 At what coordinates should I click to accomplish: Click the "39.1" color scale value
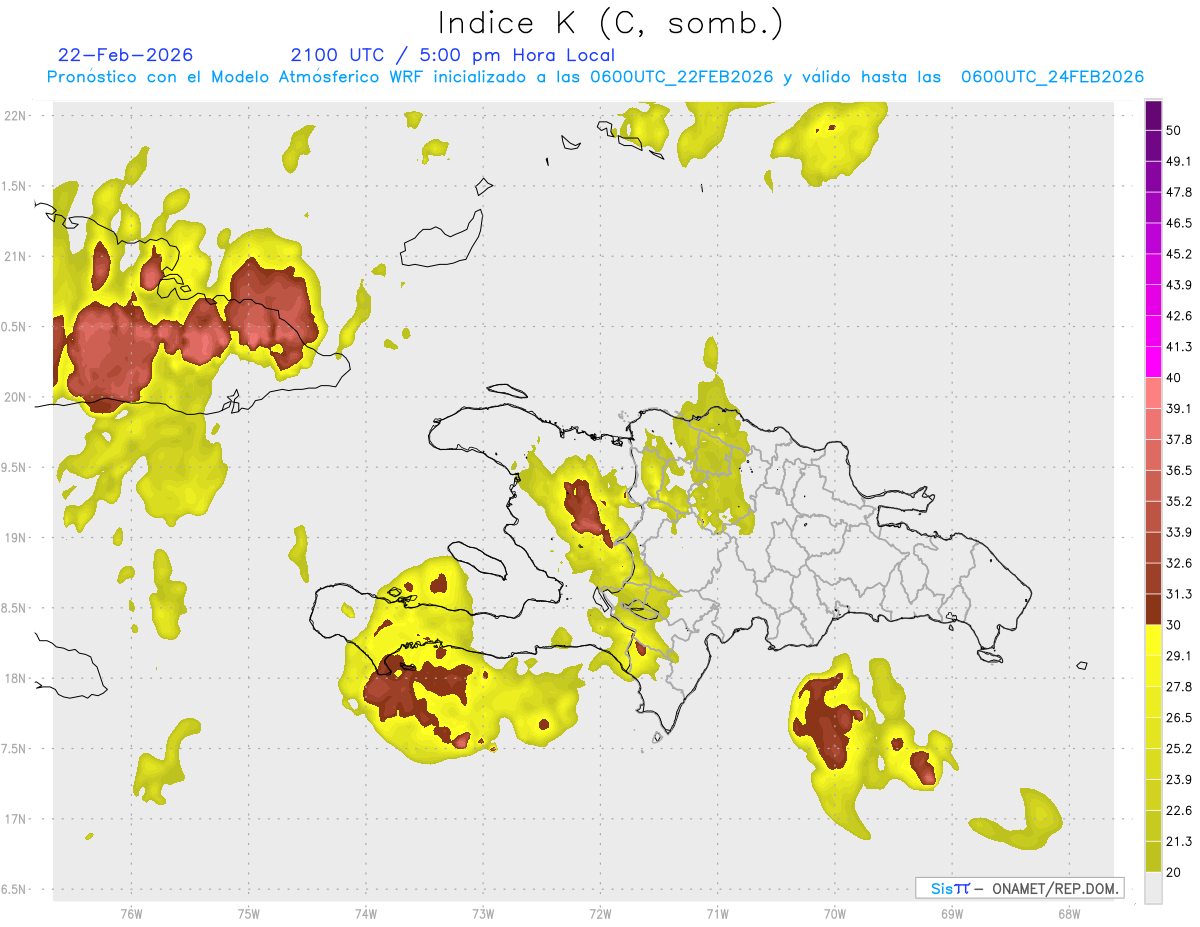click(1179, 408)
